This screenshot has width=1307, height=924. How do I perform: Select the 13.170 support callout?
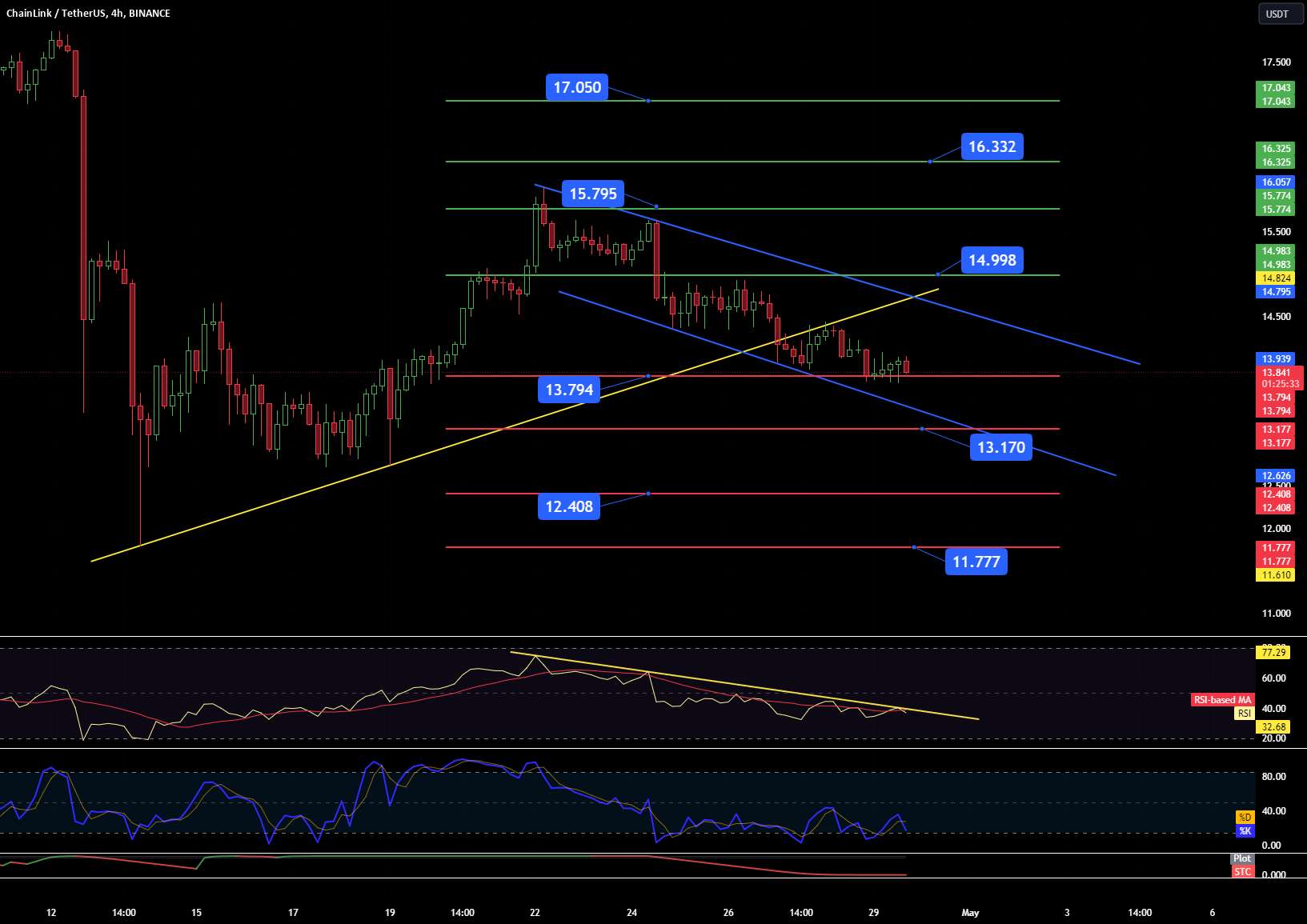tap(1000, 447)
